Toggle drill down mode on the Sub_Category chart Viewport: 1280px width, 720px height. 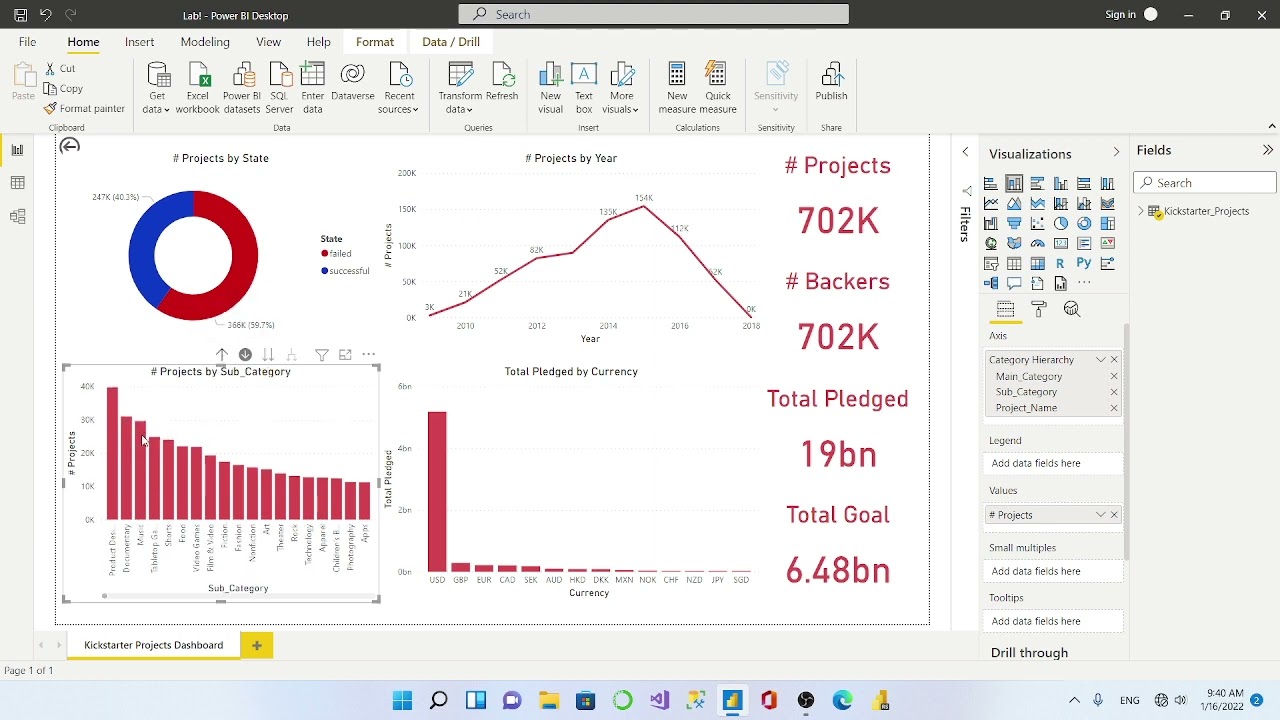tap(245, 355)
